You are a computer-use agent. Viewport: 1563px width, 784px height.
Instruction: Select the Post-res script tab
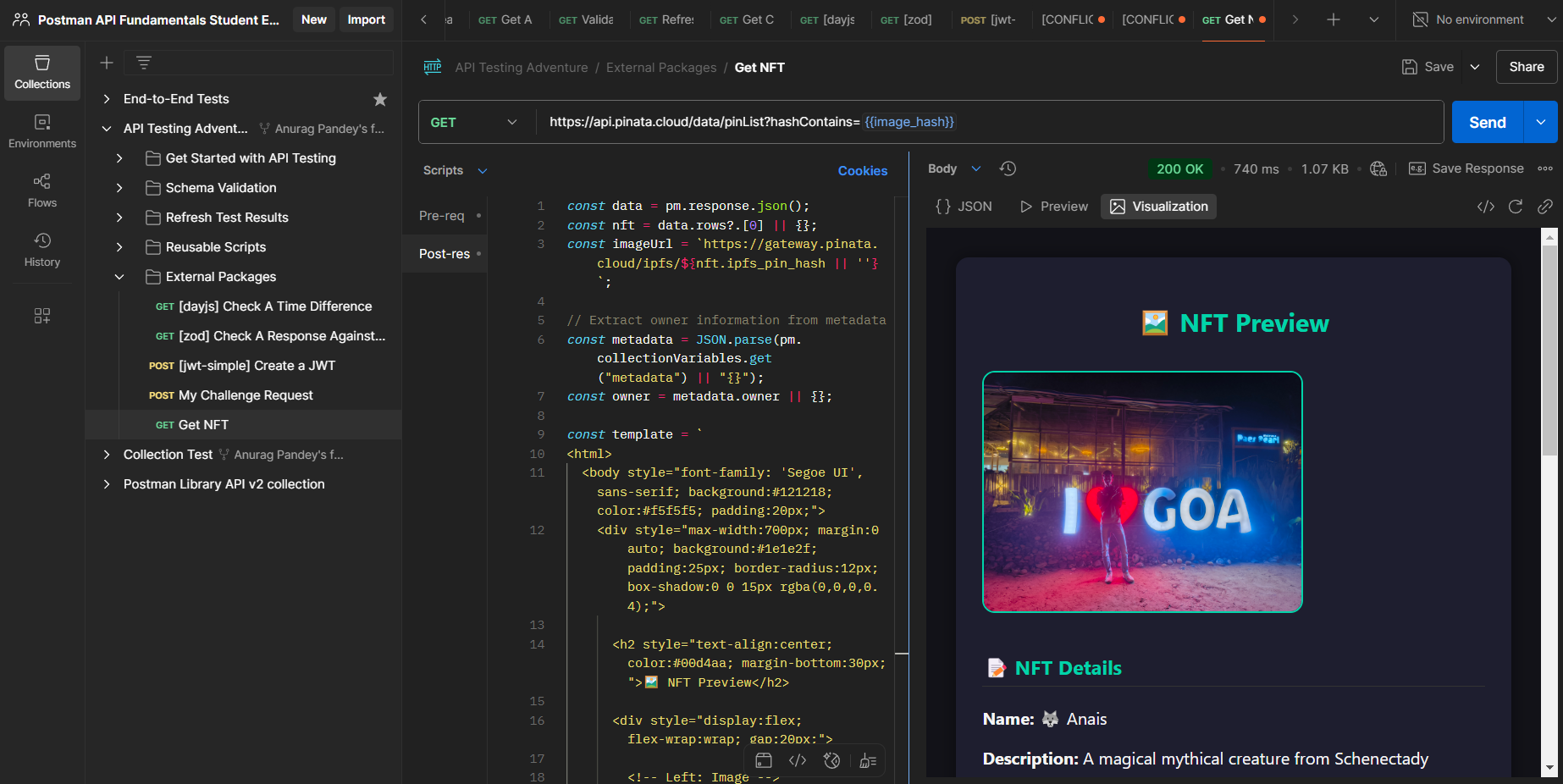pos(445,254)
